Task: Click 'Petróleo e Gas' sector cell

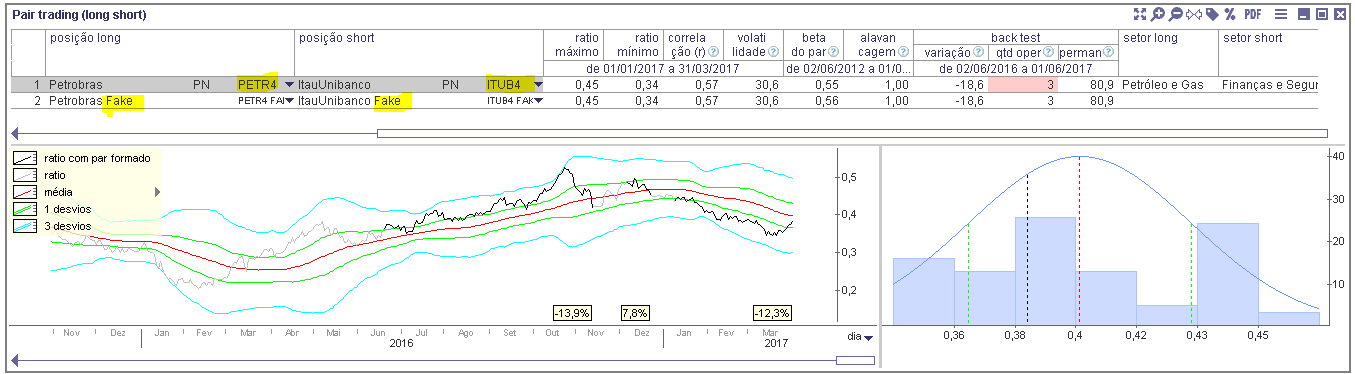Action: pos(1163,86)
